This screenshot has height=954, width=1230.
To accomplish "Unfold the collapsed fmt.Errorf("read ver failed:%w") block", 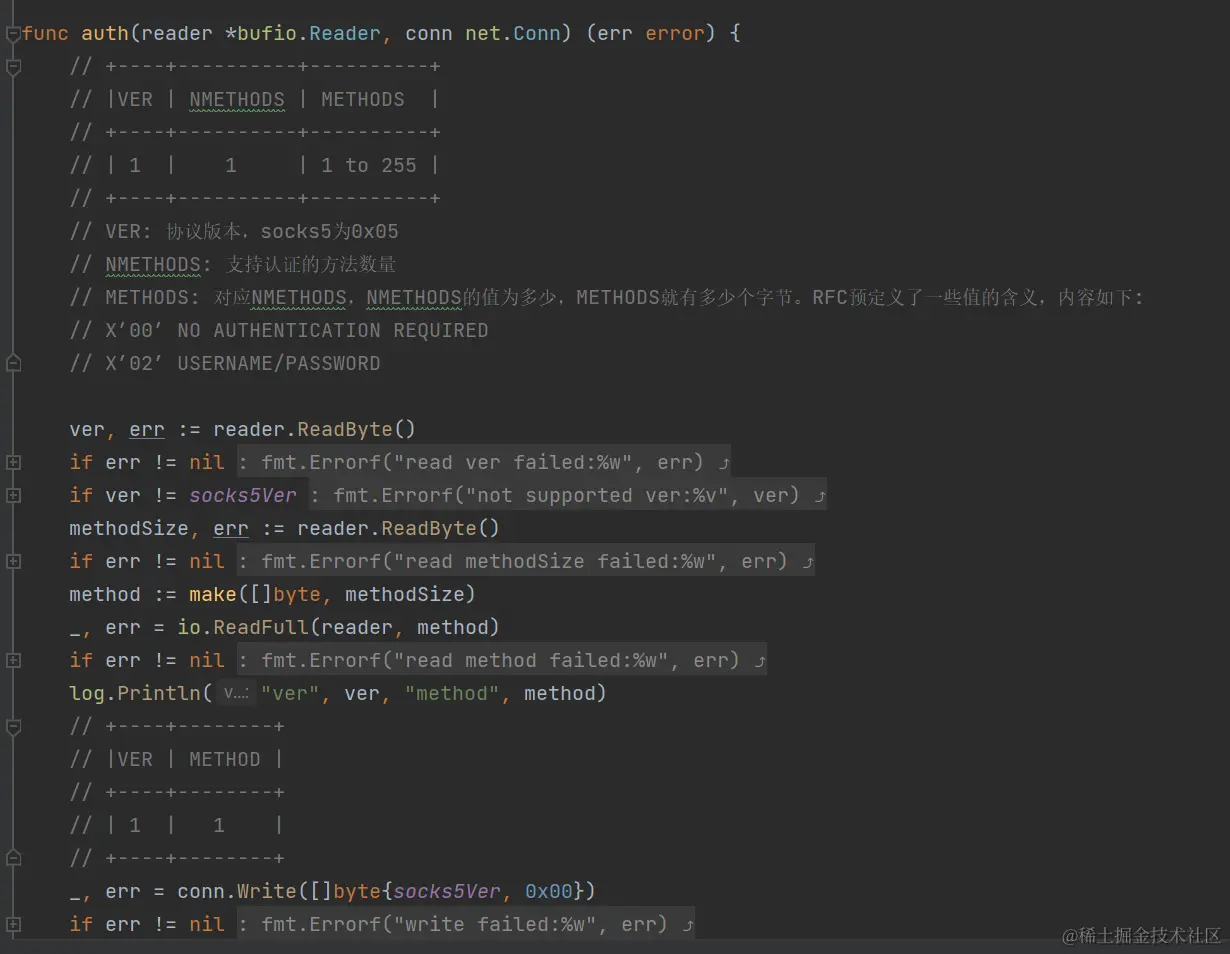I will 484,462.
